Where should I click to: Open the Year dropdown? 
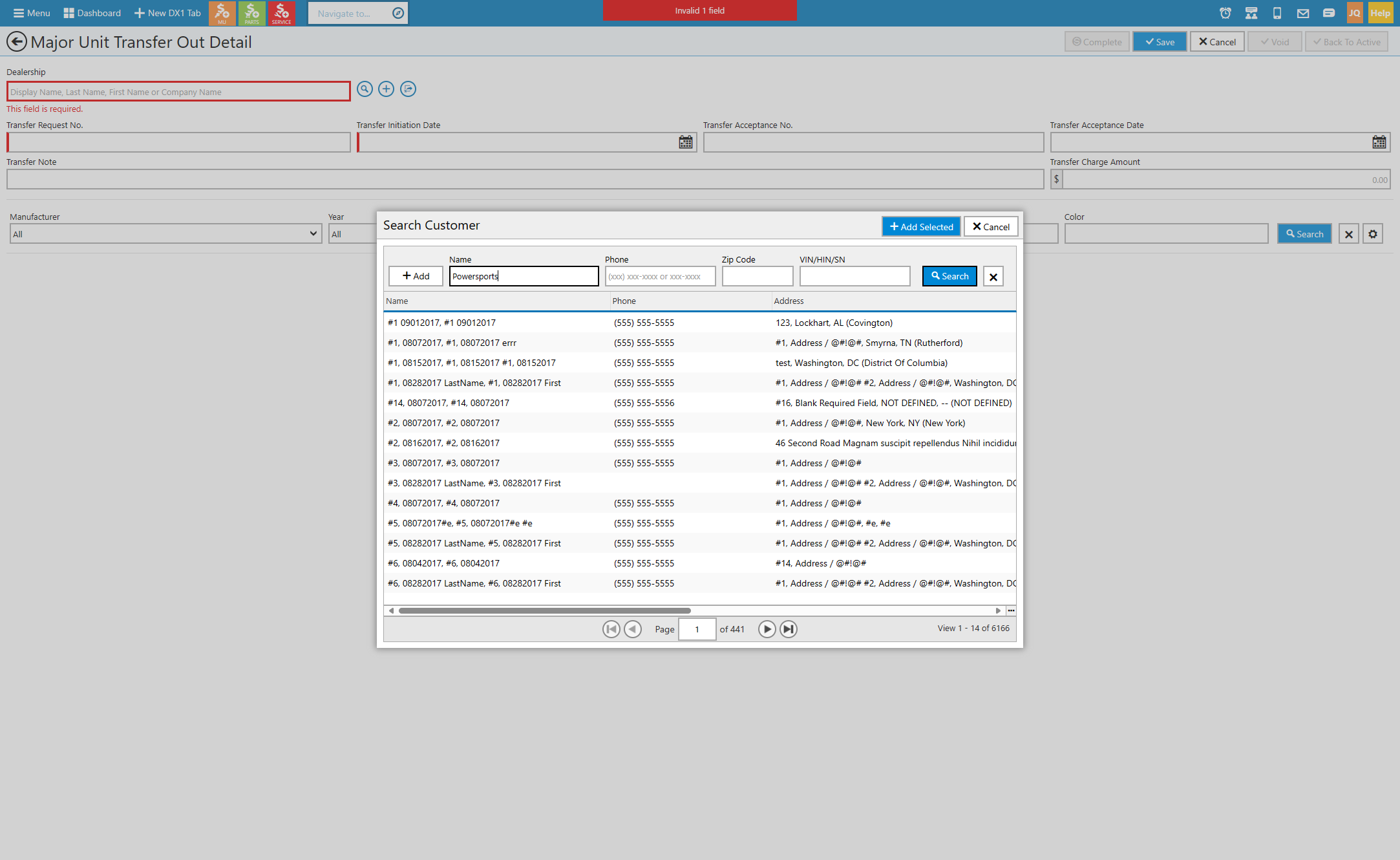353,234
